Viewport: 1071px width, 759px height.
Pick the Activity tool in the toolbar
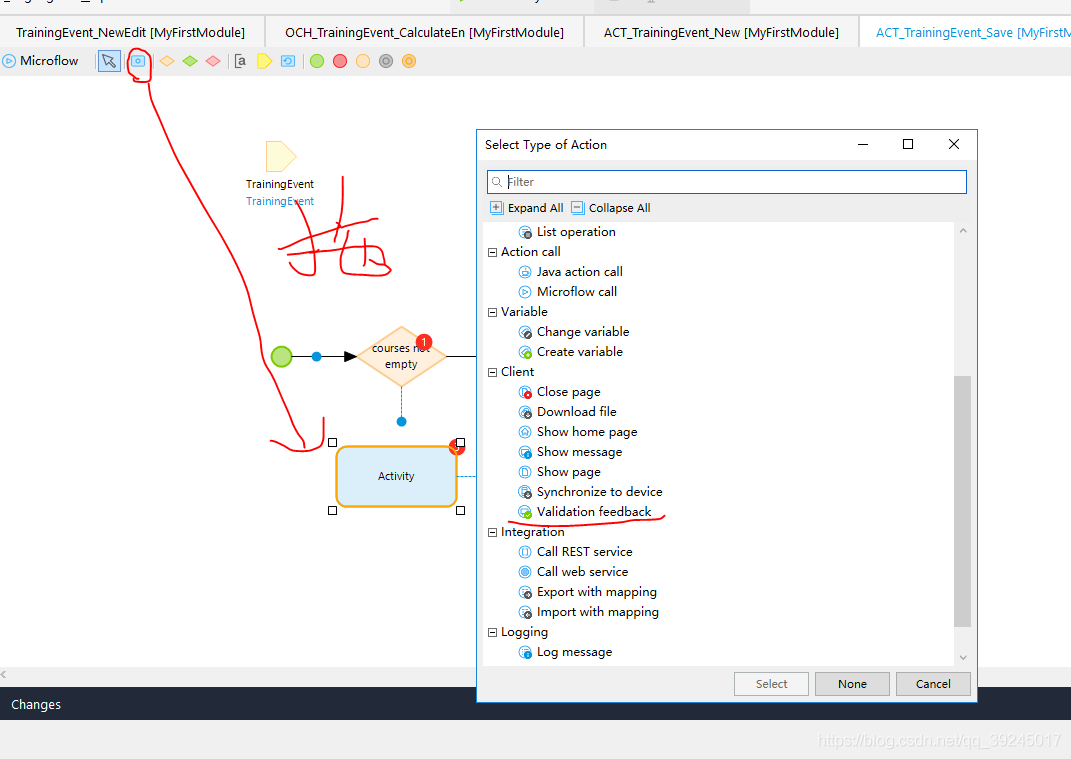pyautogui.click(x=139, y=61)
